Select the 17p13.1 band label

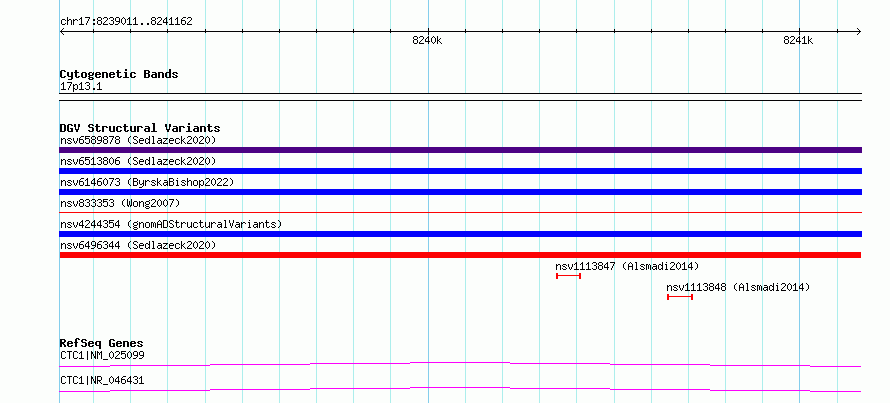(81, 87)
